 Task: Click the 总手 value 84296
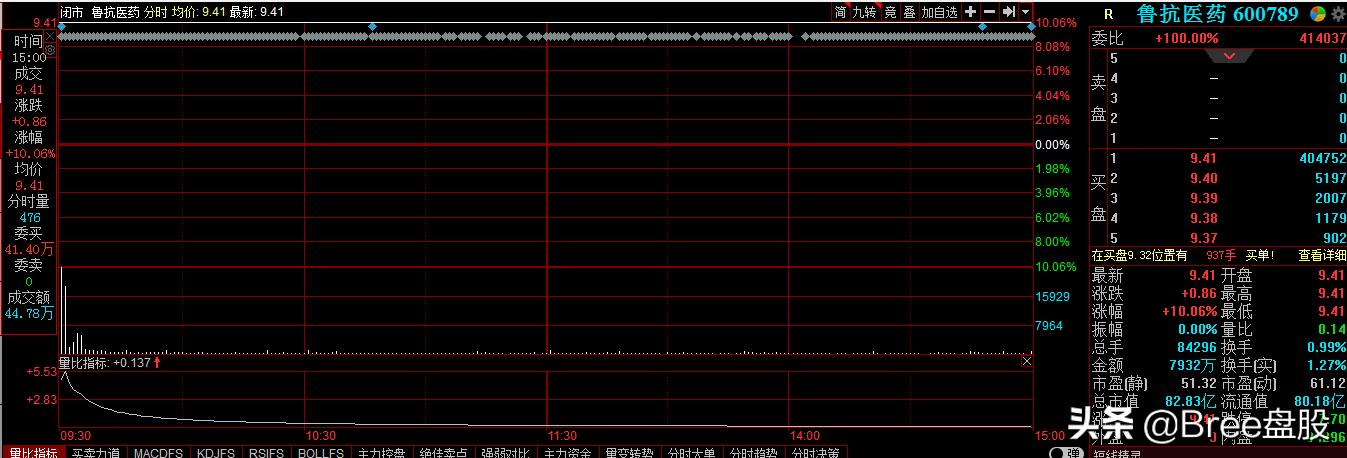tap(1195, 347)
